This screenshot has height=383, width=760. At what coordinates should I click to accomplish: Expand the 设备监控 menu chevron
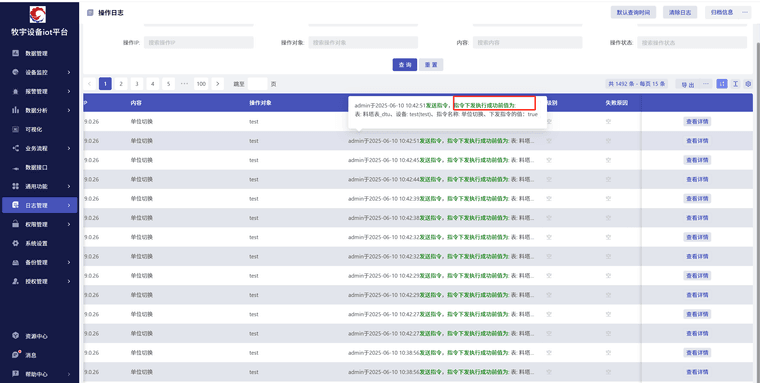(x=69, y=72)
